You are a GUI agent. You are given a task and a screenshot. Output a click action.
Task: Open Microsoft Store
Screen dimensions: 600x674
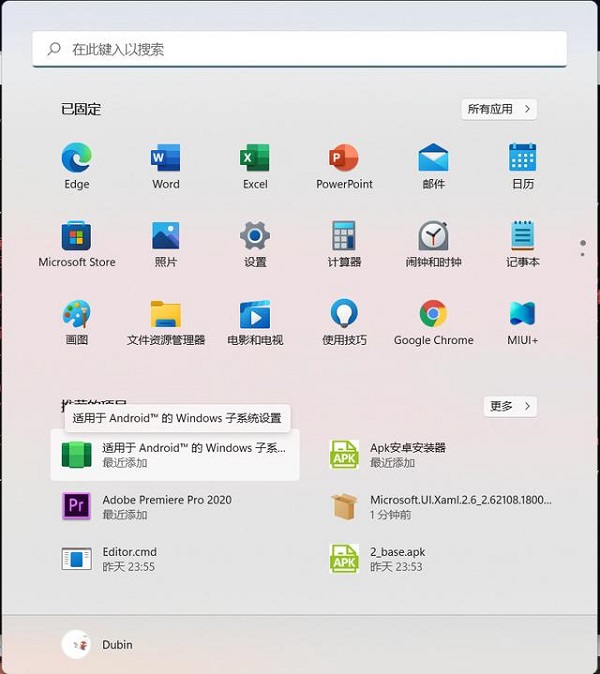point(77,244)
